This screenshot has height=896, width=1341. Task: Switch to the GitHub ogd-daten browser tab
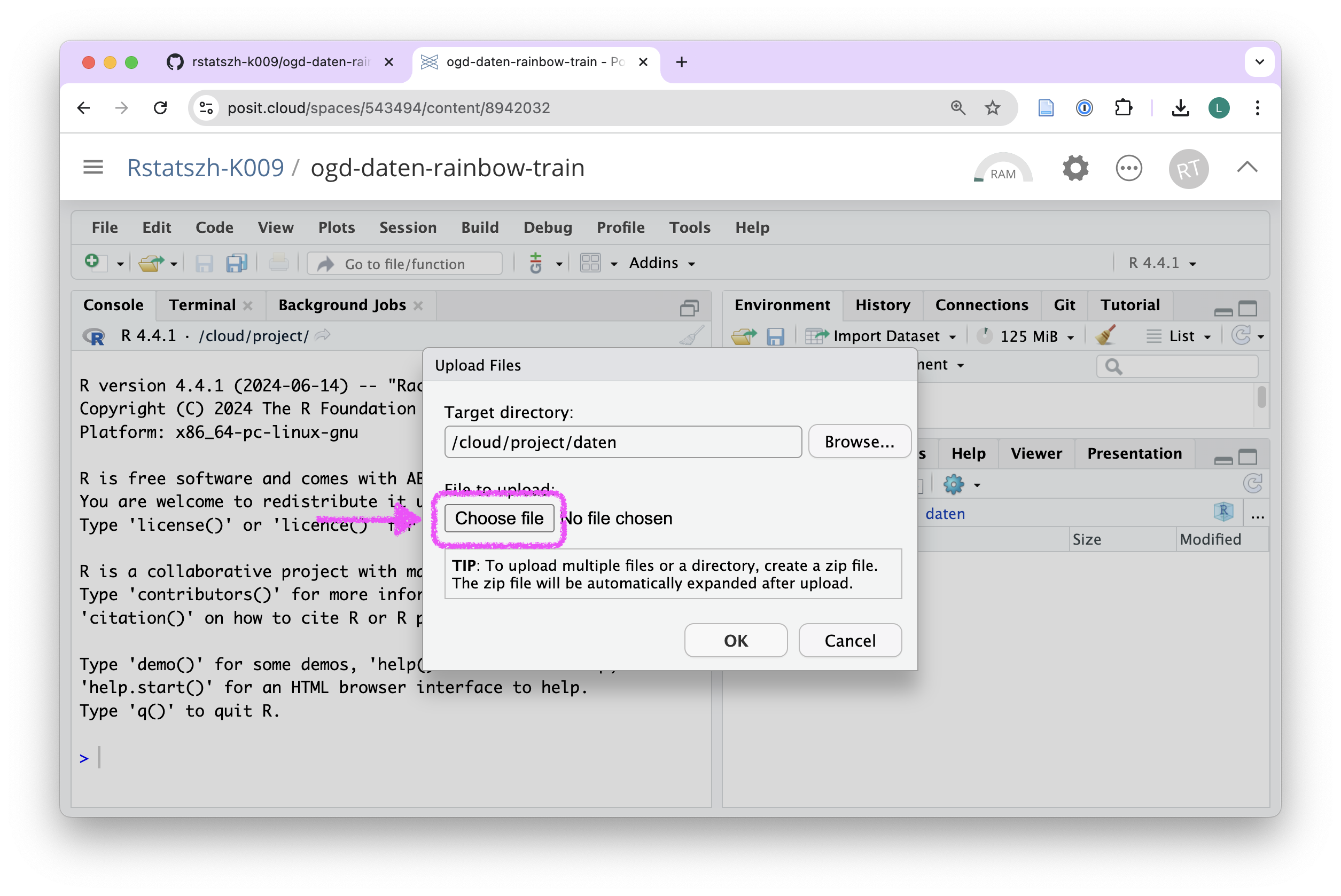[x=280, y=62]
